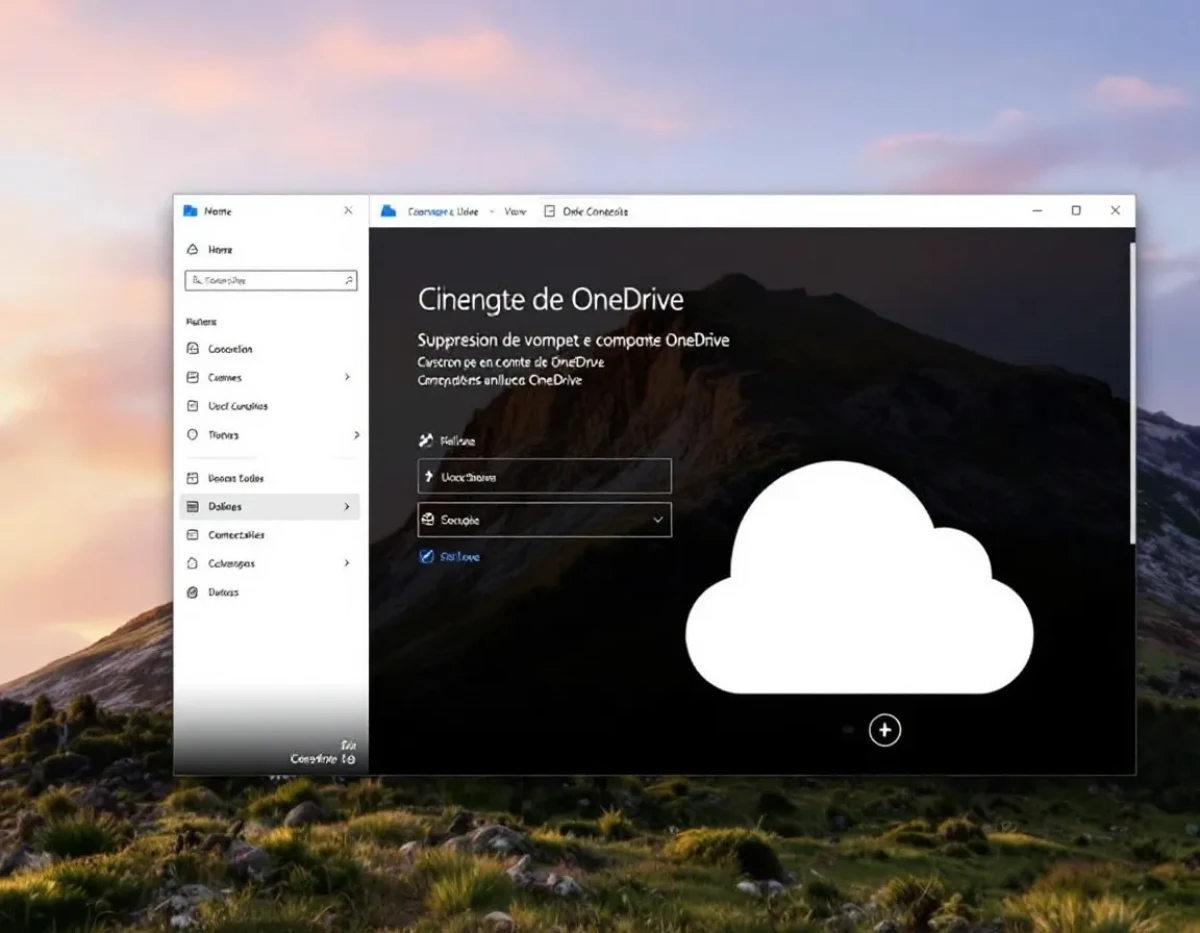
Task: Click the outlined button with the arrow icon
Action: [x=544, y=476]
